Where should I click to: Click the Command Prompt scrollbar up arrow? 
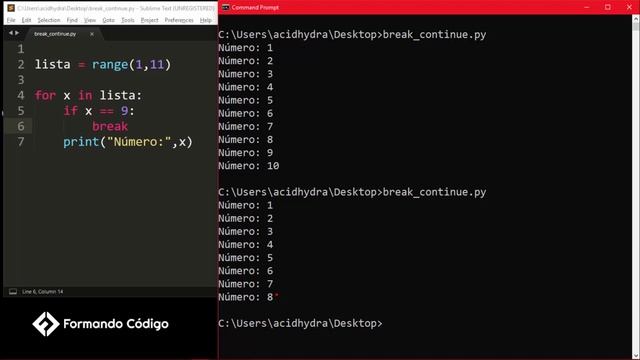point(636,18)
